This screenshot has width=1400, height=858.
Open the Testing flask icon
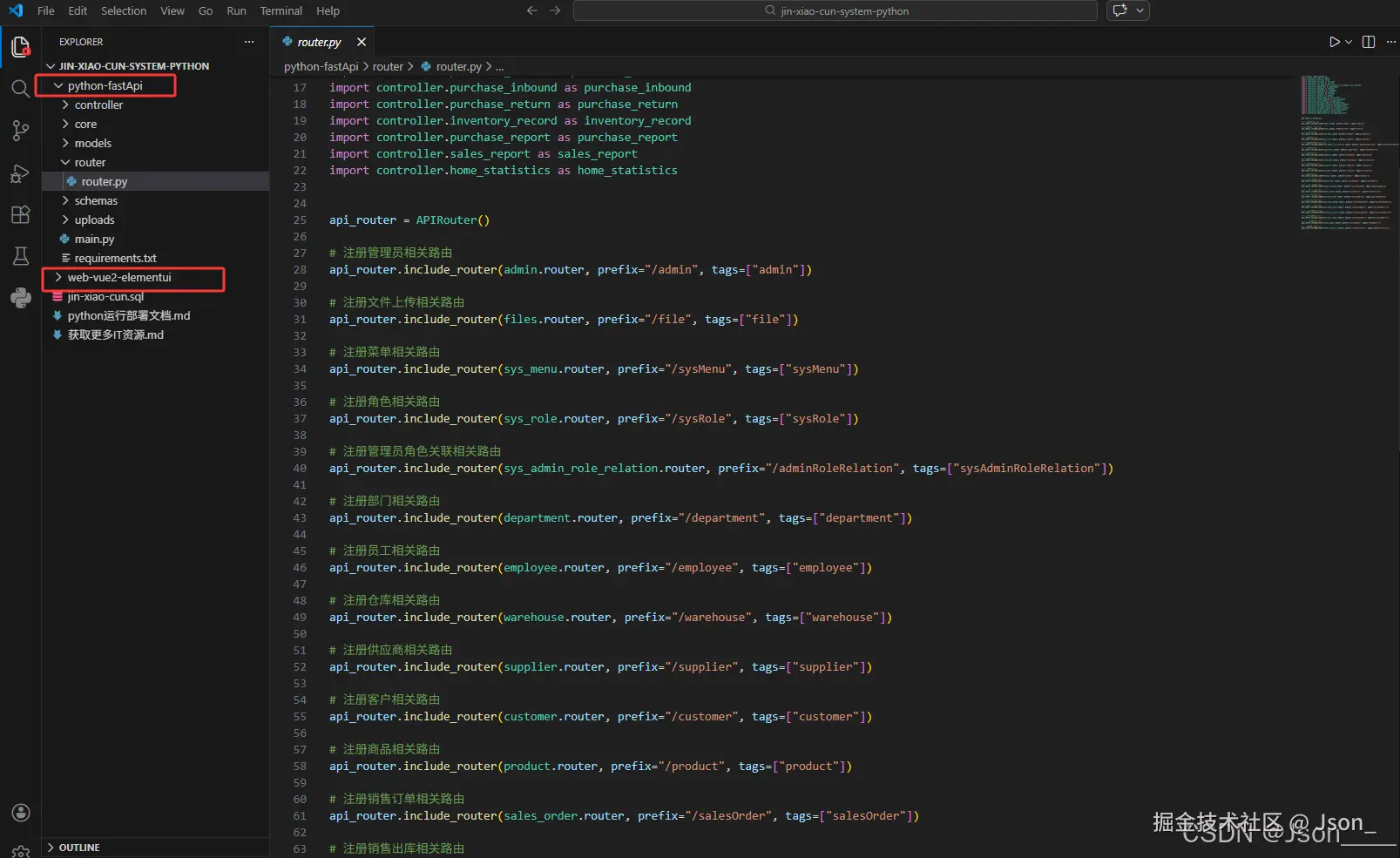(20, 256)
